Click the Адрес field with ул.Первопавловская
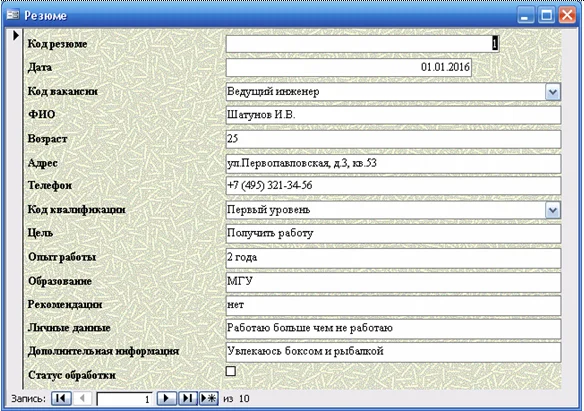584x411 pixels. click(393, 163)
